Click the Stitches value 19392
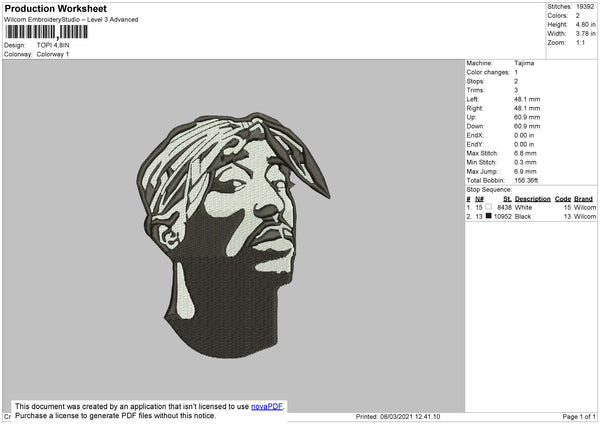 pos(585,7)
